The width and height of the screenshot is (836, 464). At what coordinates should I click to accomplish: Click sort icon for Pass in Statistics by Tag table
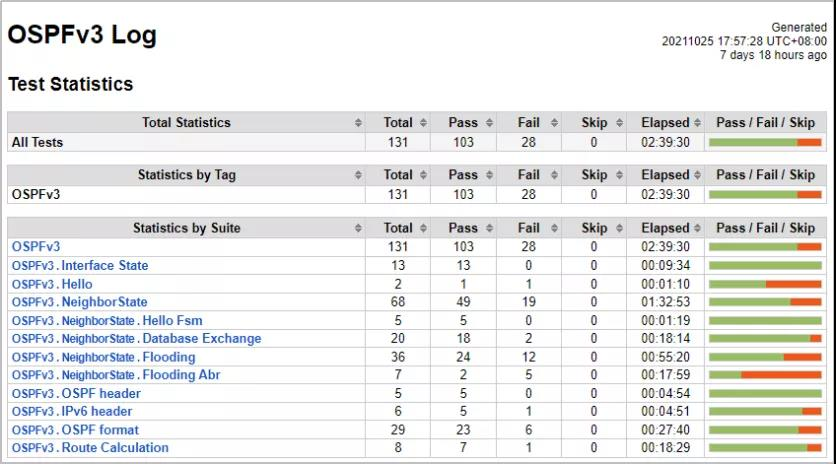click(491, 175)
